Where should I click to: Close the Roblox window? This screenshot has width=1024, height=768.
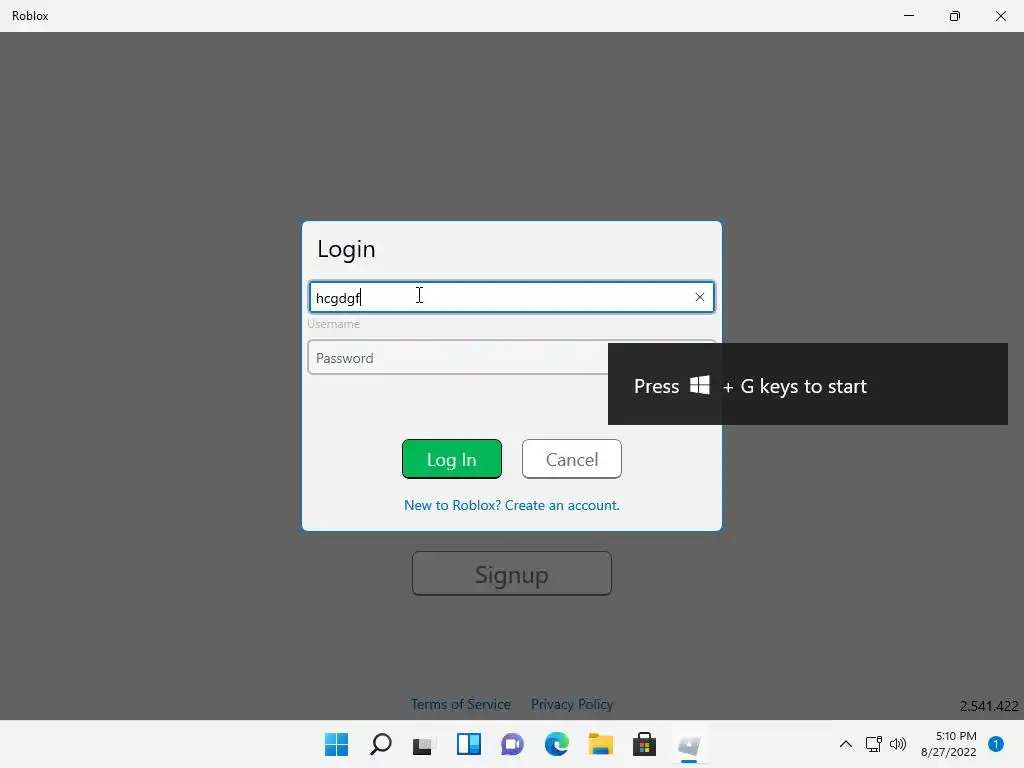pos(1001,16)
